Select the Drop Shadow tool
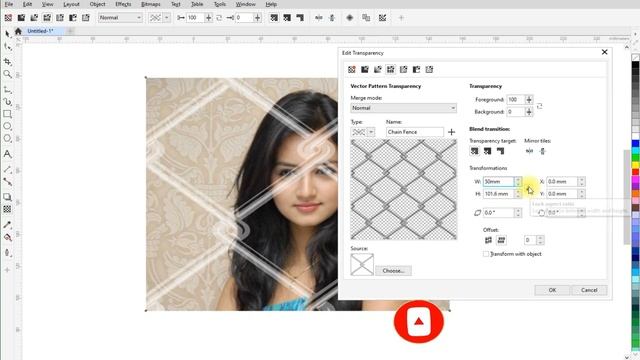 point(7,197)
